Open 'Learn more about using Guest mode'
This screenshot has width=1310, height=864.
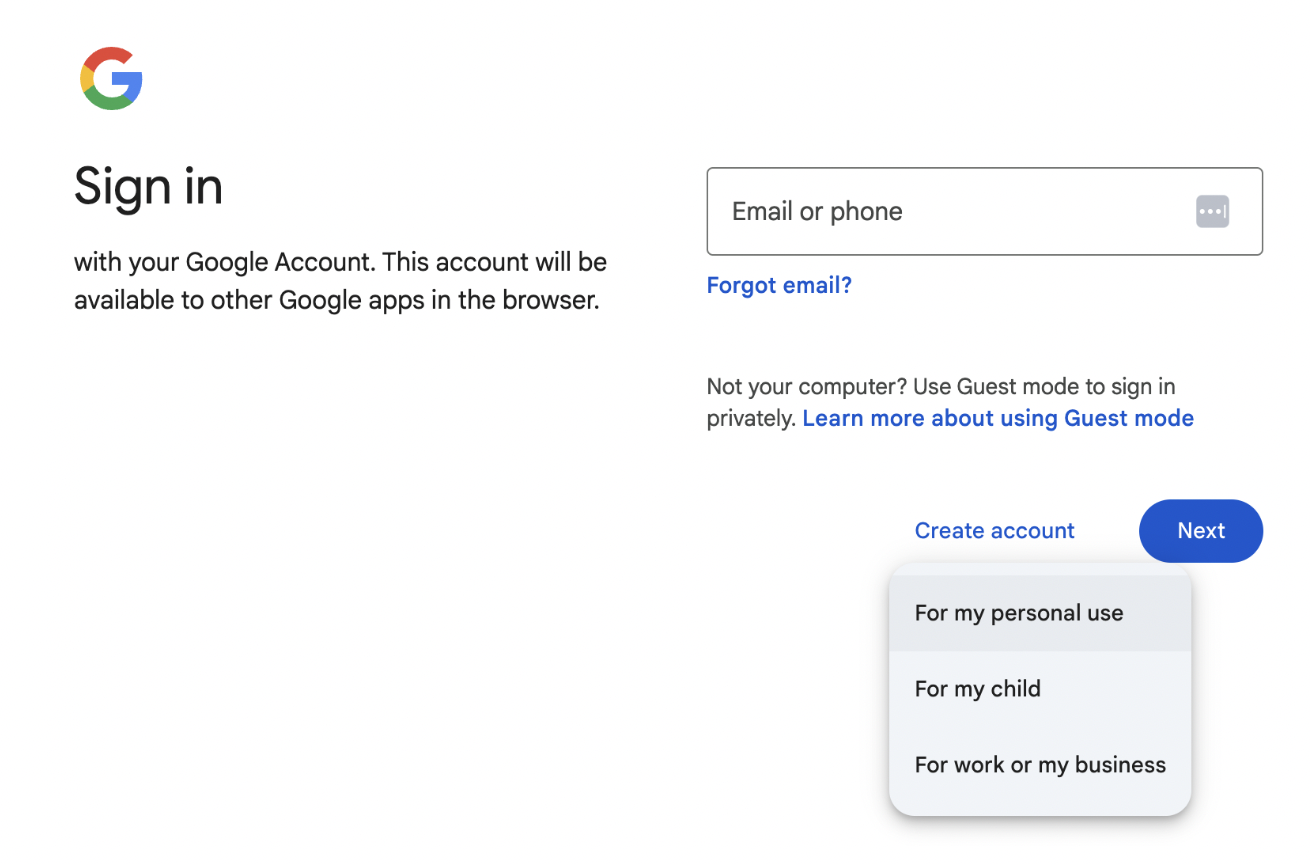click(x=998, y=417)
